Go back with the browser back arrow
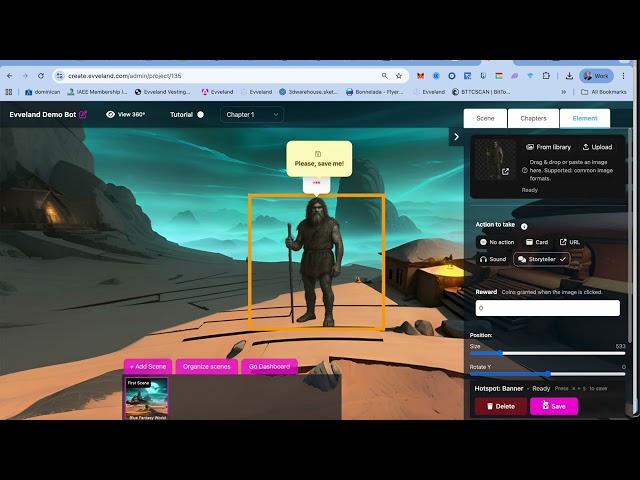Screen dimensions: 640x480 pyautogui.click(x=9, y=76)
